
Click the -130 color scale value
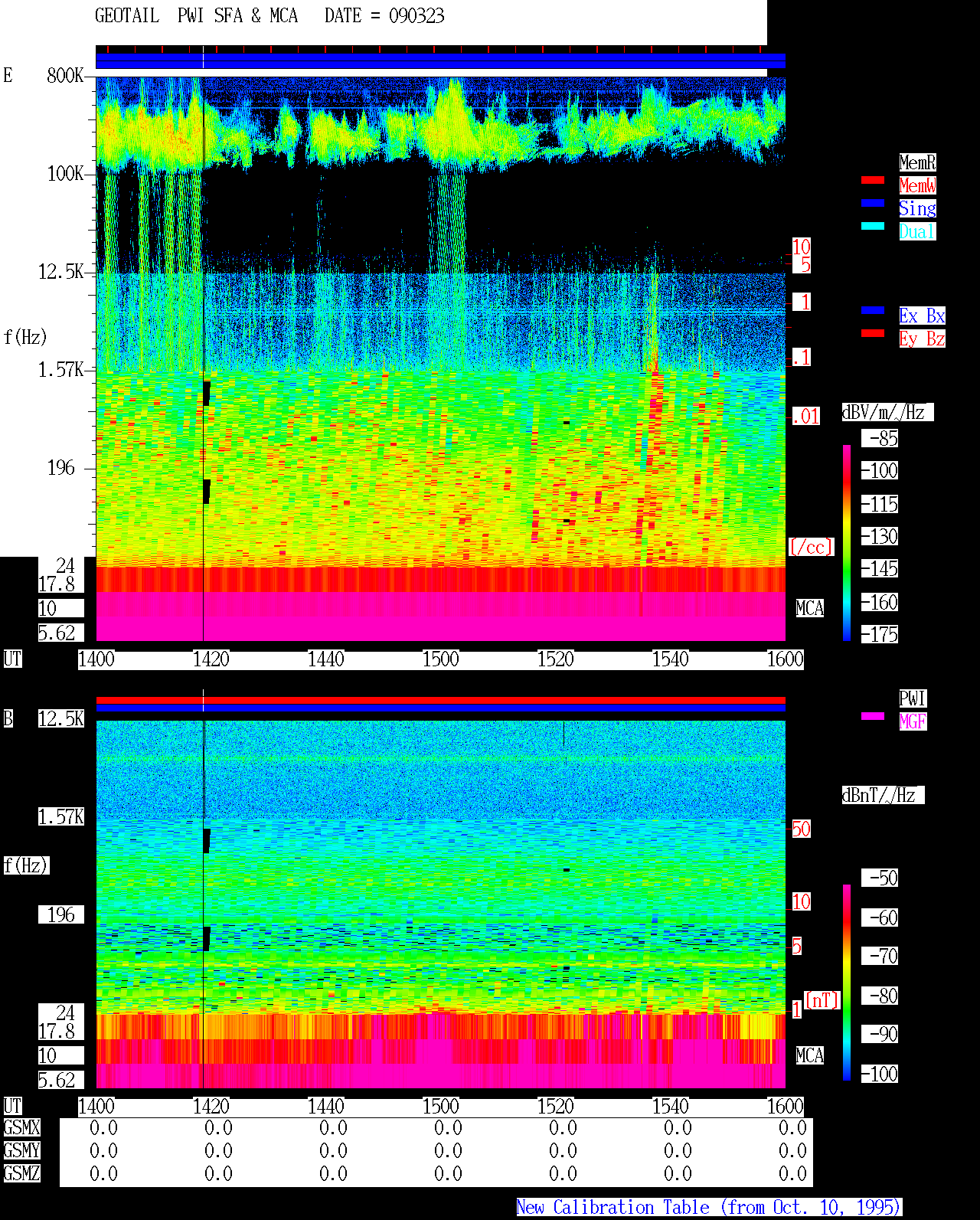(x=880, y=536)
